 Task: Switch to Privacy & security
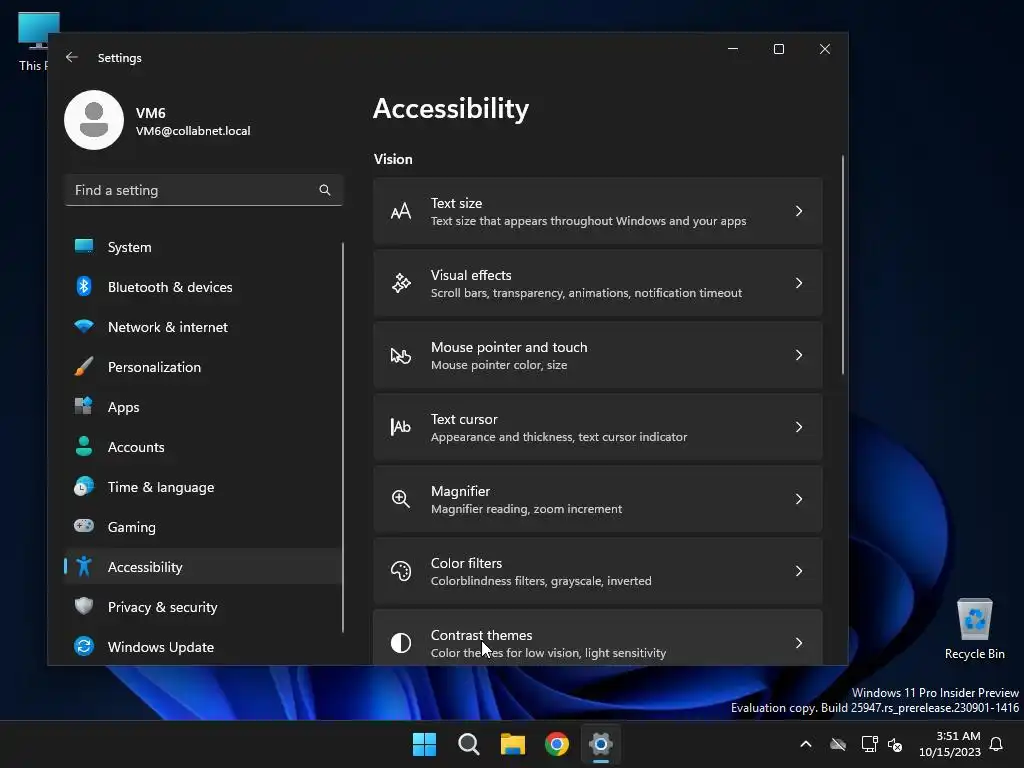tap(203, 607)
